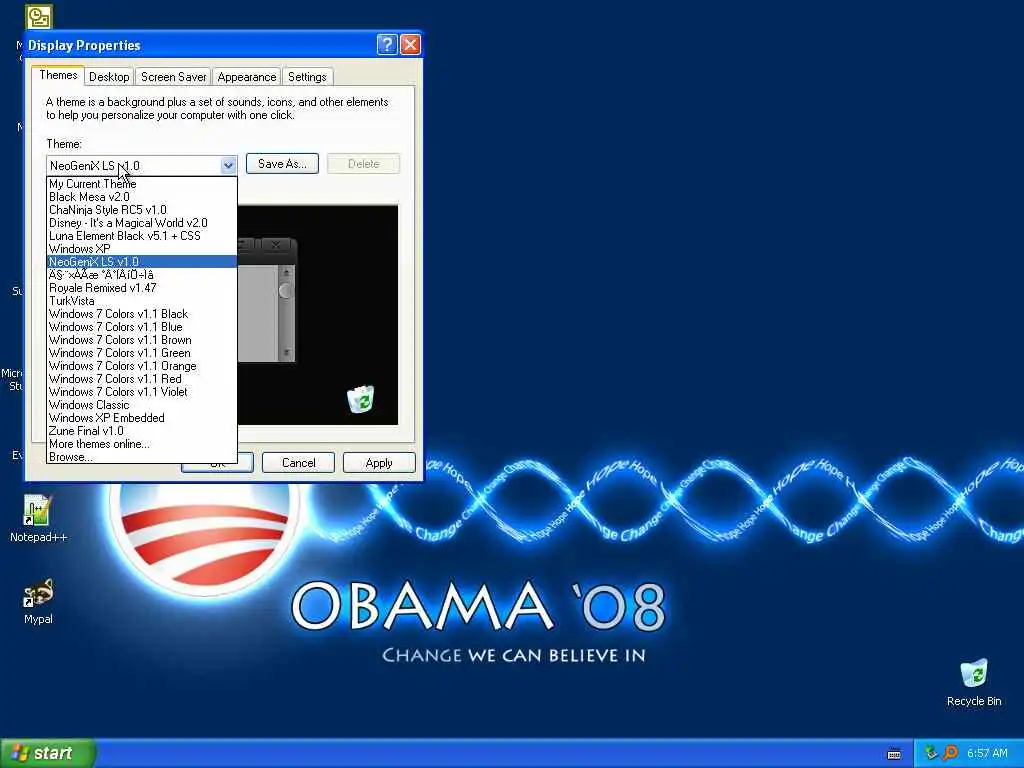Click the taskbar clock showing 6:57 AM
This screenshot has width=1024, height=768.
[987, 753]
